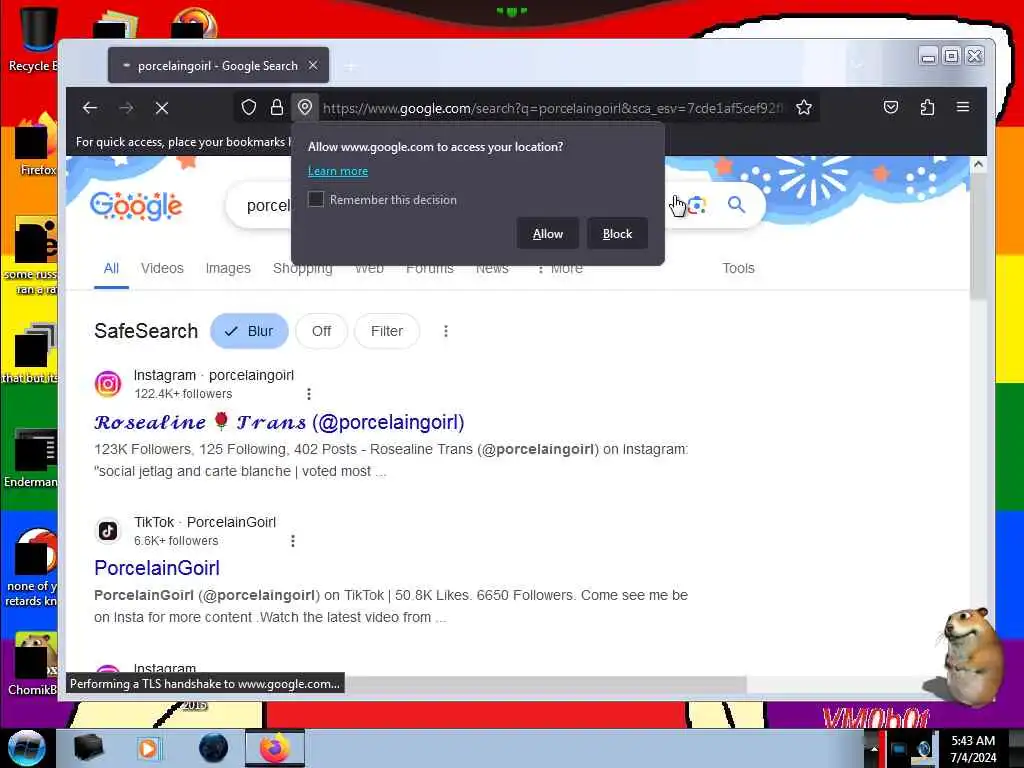Click the speaker volume tray icon
The image size is (1024, 768).
click(924, 749)
